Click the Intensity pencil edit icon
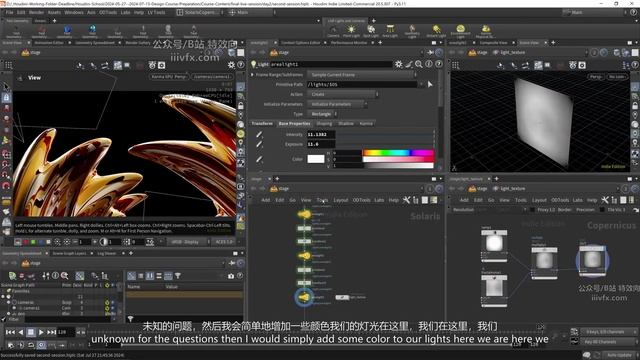Screen dimensions: 640x360 259,134
